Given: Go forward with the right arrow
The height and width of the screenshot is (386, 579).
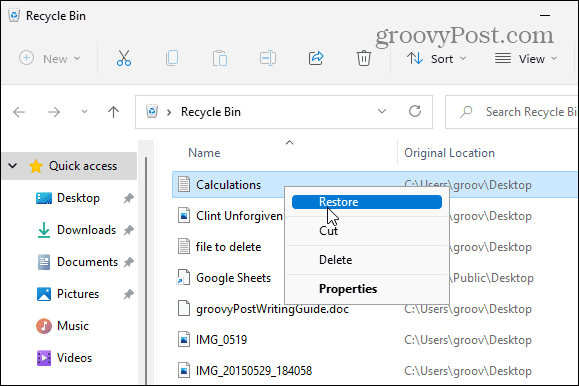Looking at the screenshot, I should click(54, 112).
